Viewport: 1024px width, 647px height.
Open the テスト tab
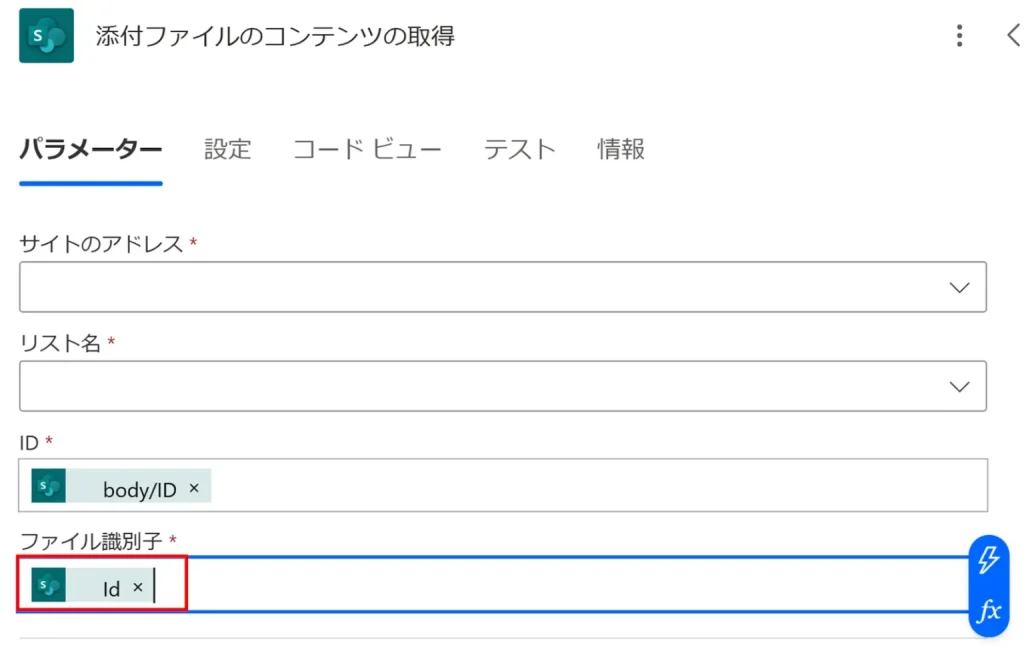(x=520, y=150)
